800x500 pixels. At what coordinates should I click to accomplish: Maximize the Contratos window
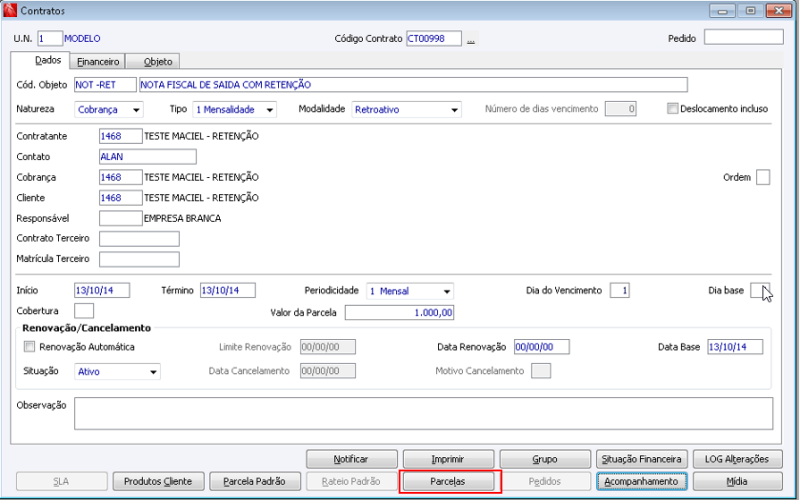tap(751, 10)
